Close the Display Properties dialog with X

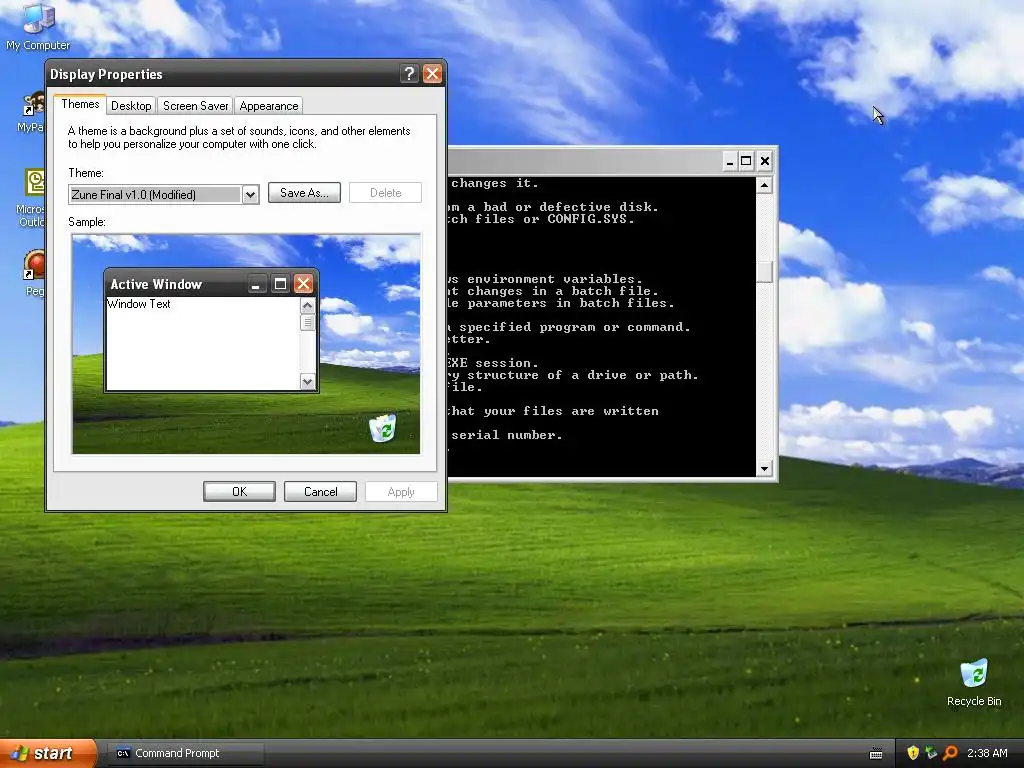432,74
